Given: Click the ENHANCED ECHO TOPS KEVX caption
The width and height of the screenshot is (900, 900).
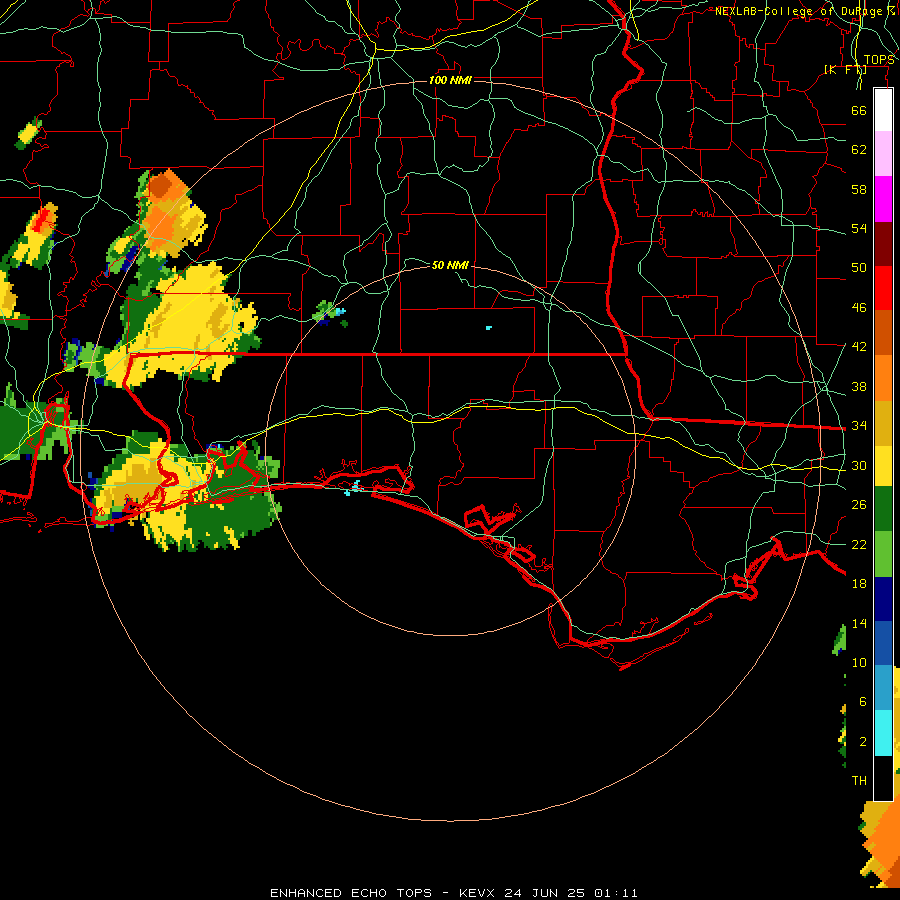Looking at the screenshot, I should [x=453, y=893].
